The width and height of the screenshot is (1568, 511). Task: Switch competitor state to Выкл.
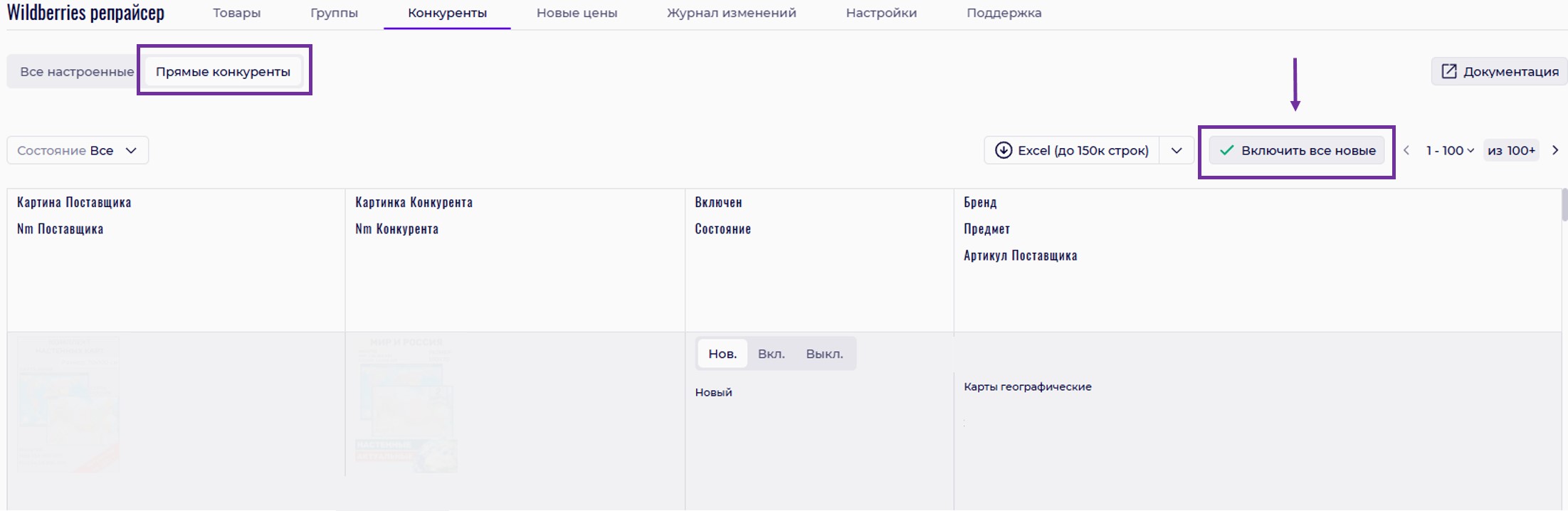coord(824,354)
